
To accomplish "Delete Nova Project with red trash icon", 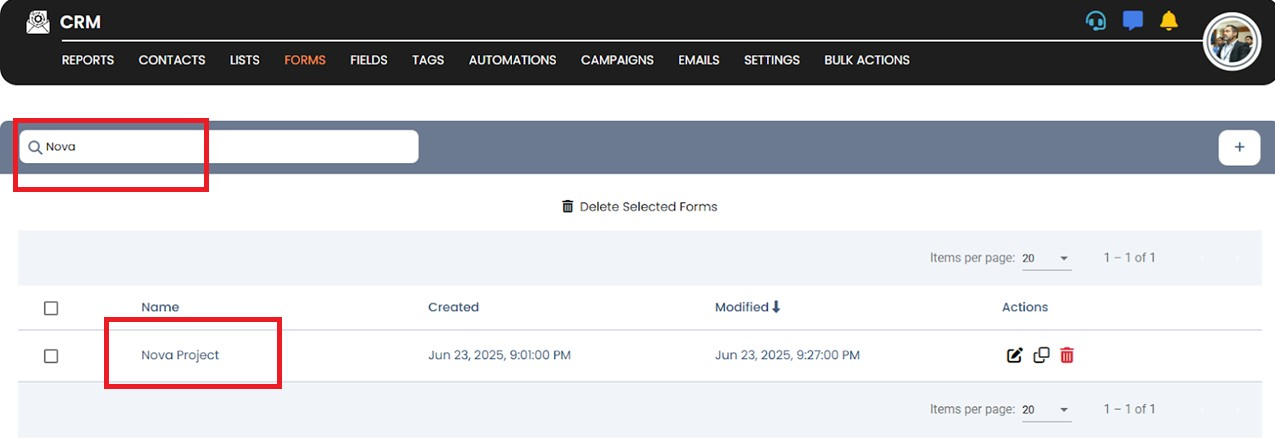I will 1067,355.
